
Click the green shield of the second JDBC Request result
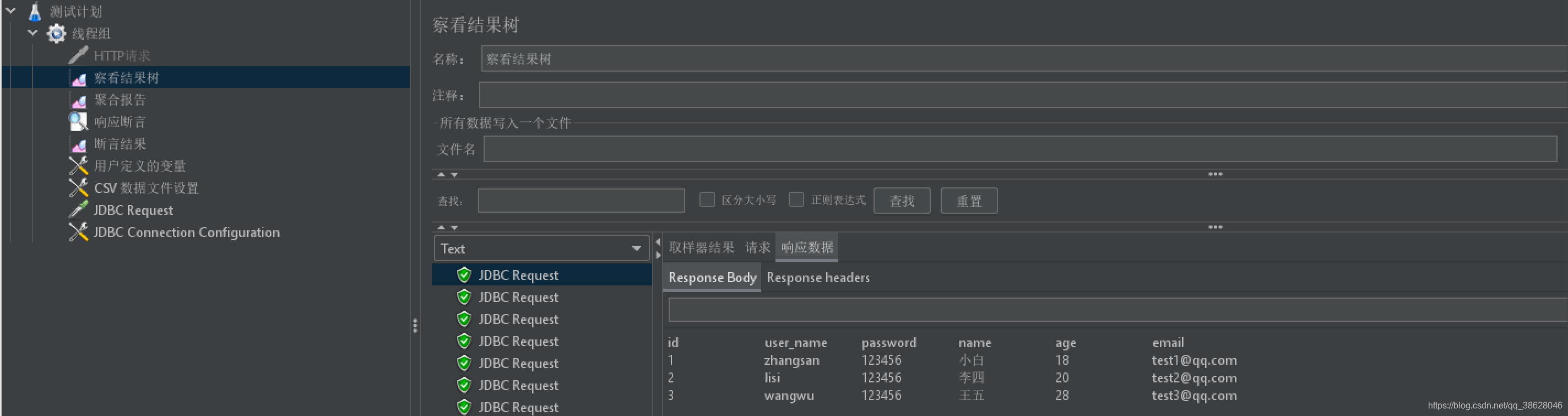[464, 297]
